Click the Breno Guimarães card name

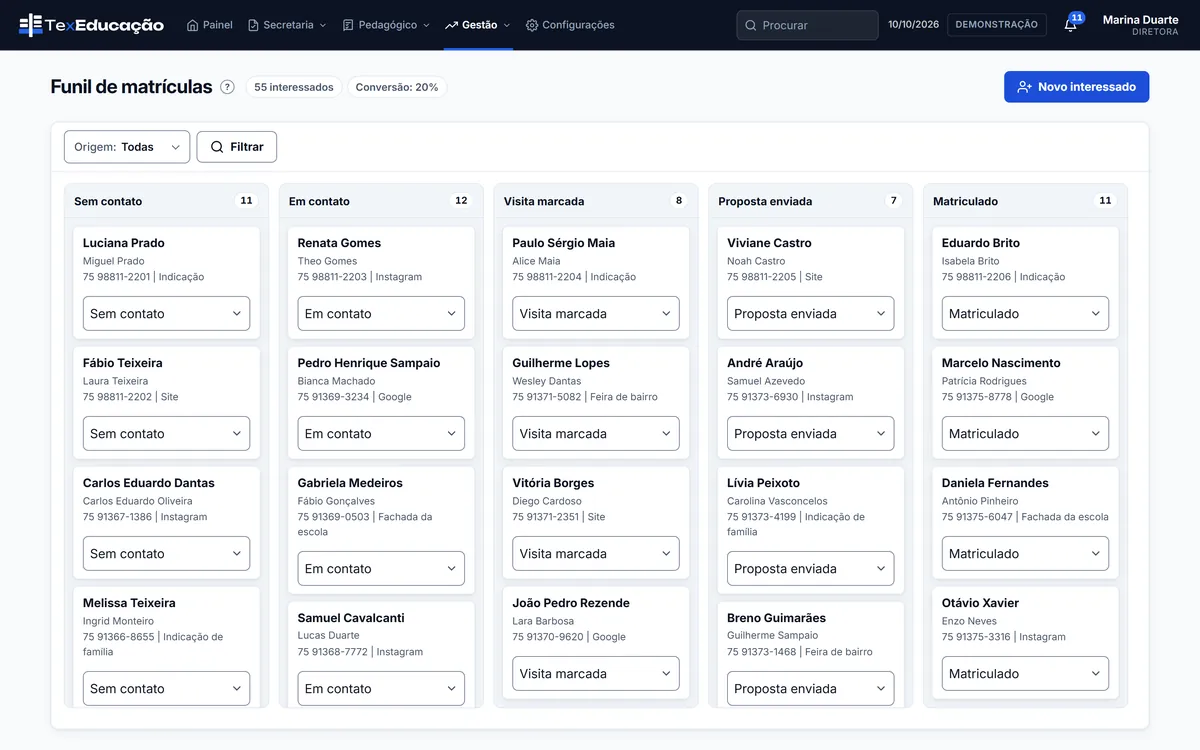coord(776,618)
